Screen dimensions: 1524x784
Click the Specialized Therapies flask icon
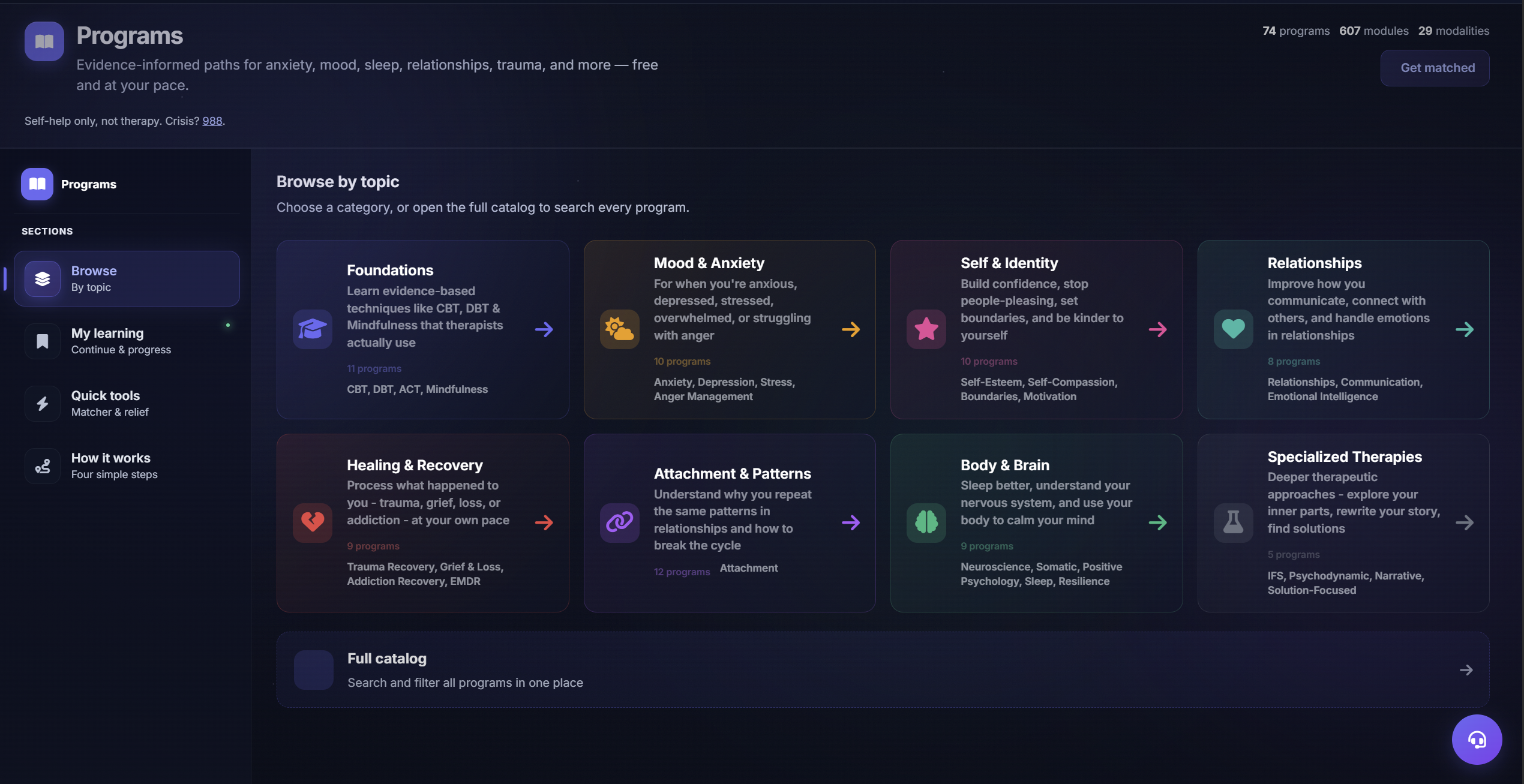click(1233, 522)
